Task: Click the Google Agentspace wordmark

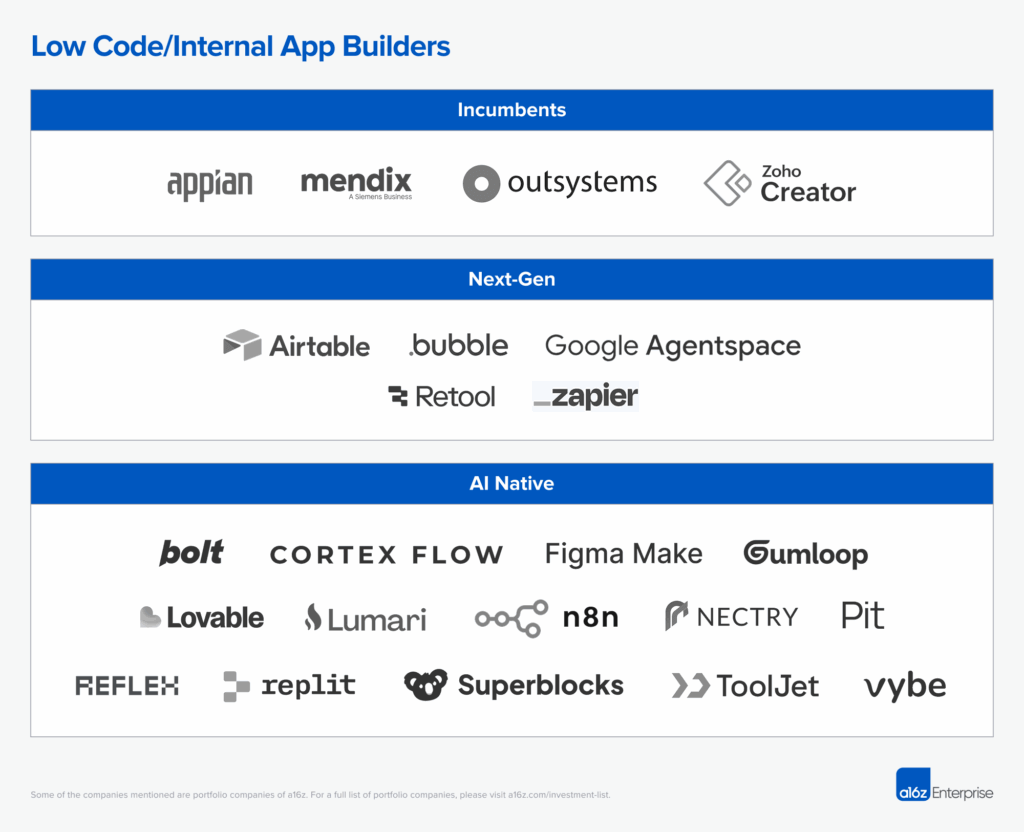Action: [x=672, y=345]
